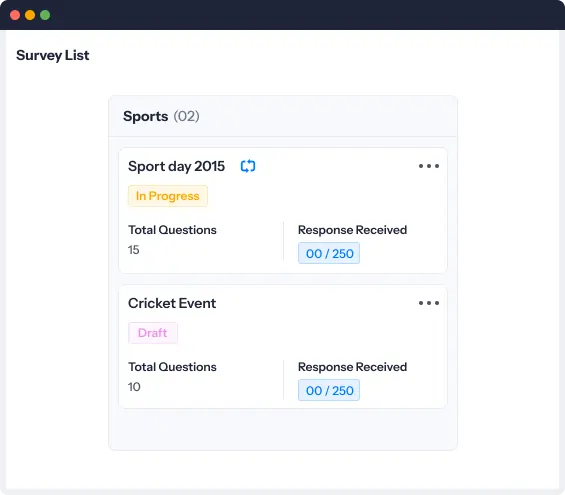Click the red close window button
Viewport: 565px width, 495px height.
click(15, 15)
